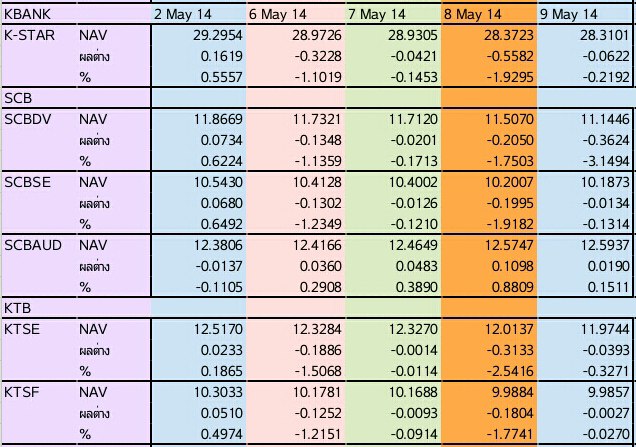Click the KTSF fund label

[24, 389]
